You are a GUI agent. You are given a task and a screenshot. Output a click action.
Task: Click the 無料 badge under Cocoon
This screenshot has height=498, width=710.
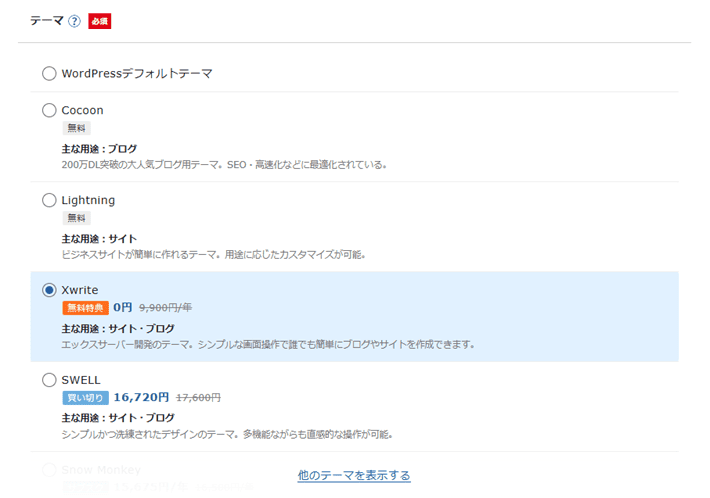click(x=76, y=128)
